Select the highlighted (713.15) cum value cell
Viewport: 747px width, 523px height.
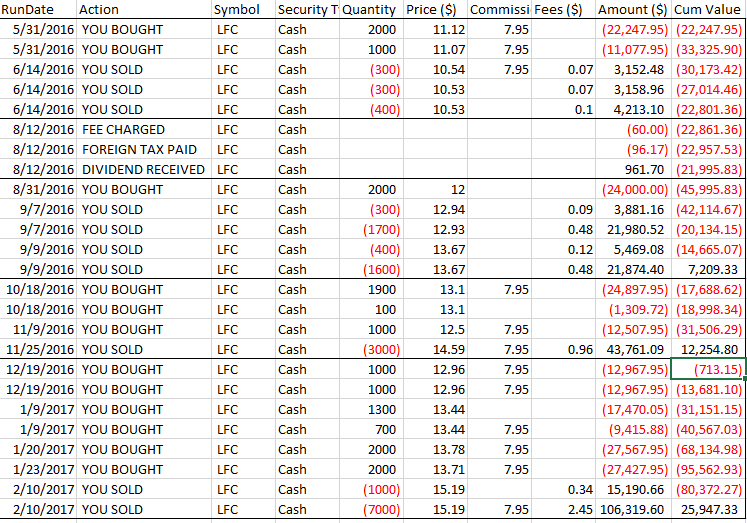click(707, 369)
